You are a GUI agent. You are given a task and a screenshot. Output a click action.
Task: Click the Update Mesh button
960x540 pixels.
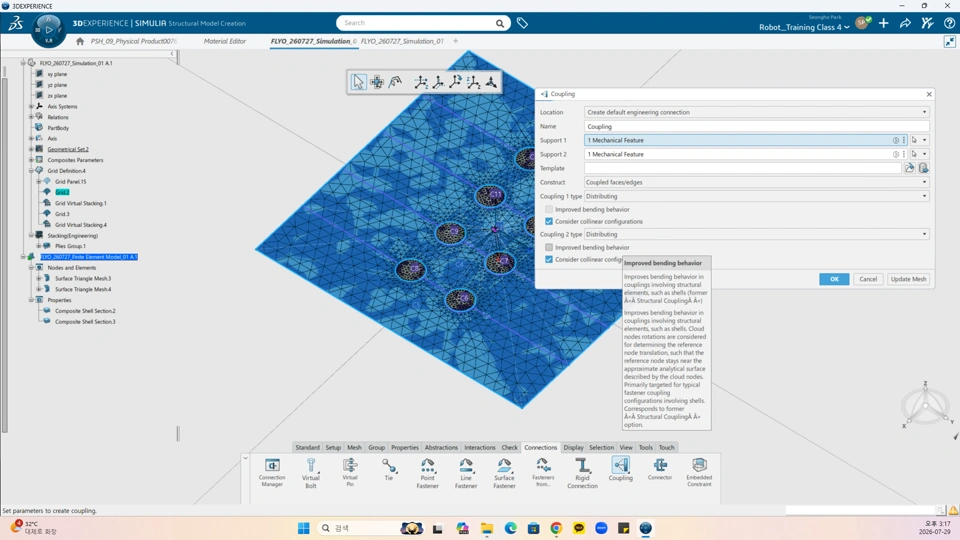[x=909, y=279]
